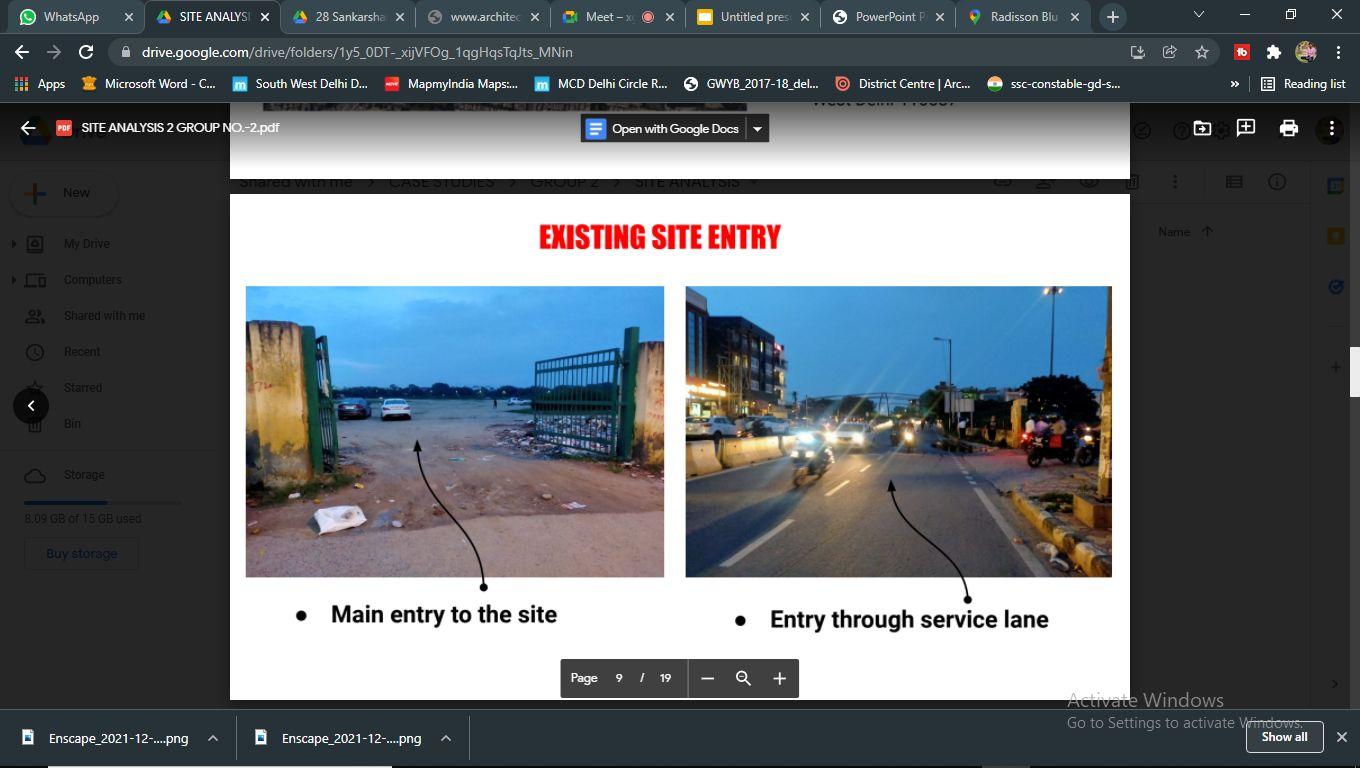Switch to the Radisson Blu tab

(1023, 16)
